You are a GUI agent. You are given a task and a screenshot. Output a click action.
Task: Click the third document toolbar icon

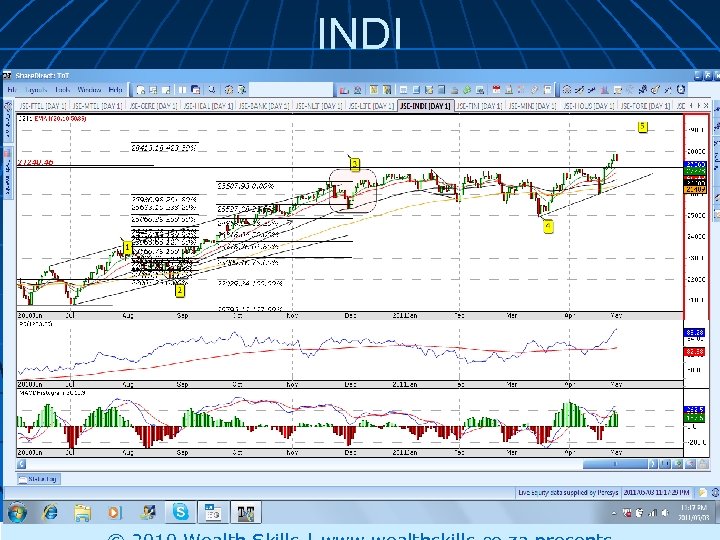pyautogui.click(x=166, y=90)
